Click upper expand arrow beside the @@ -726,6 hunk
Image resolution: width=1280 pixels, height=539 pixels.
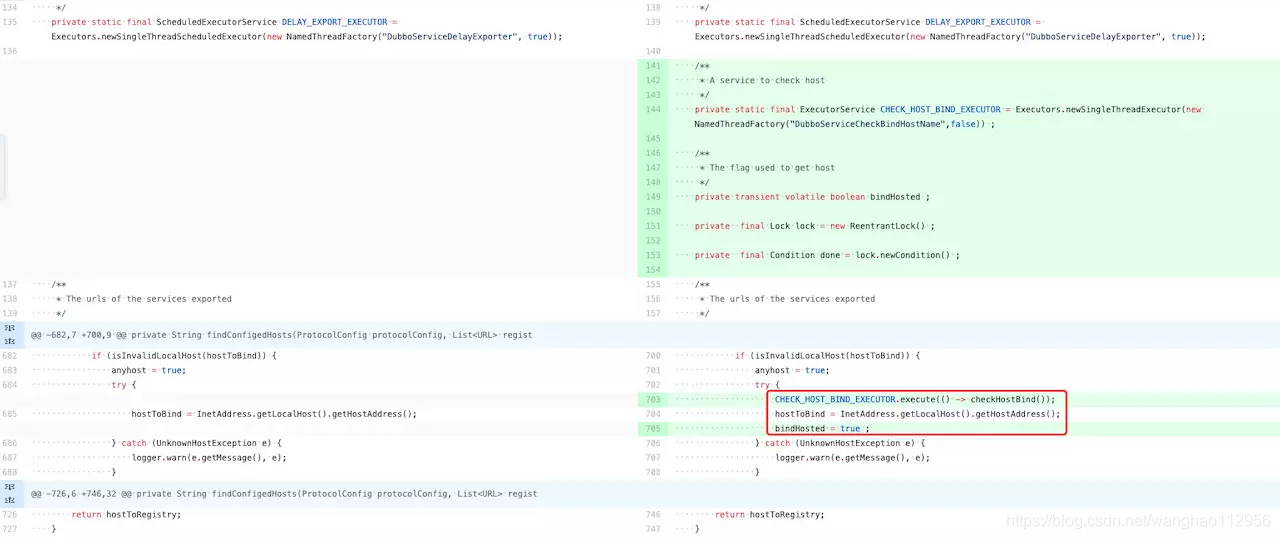point(9,487)
